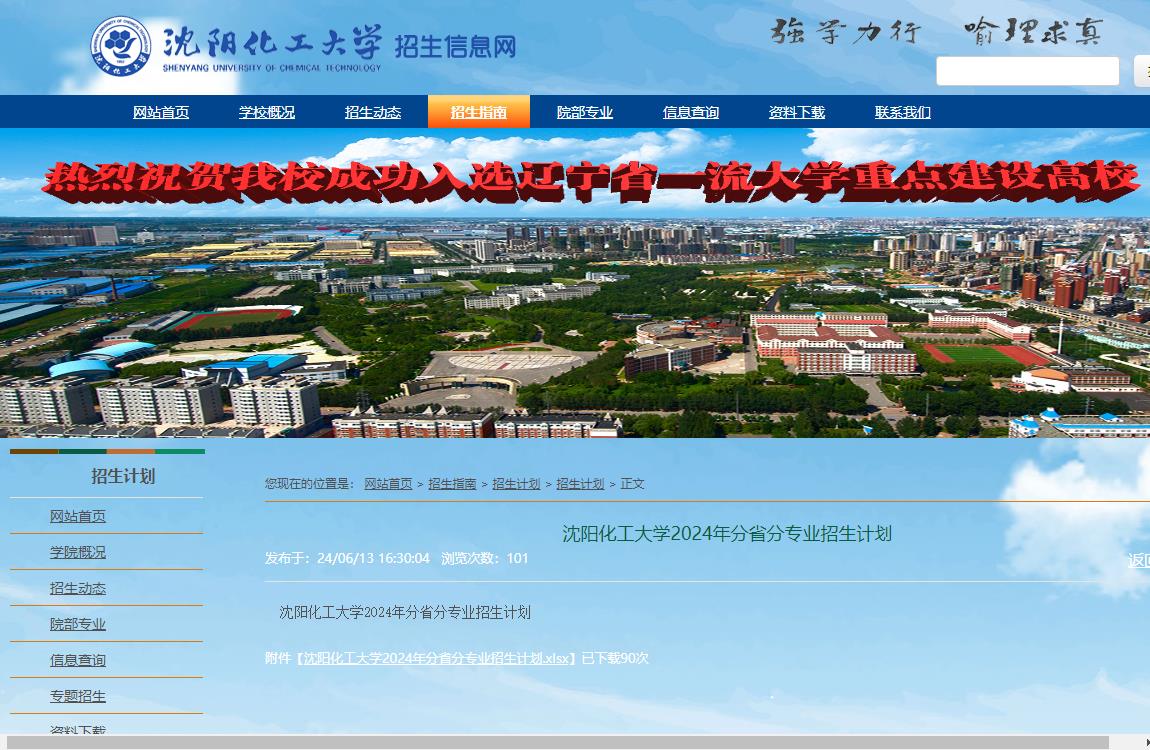Open sidebar link 信息查询
Image resolution: width=1150 pixels, height=750 pixels.
point(78,660)
